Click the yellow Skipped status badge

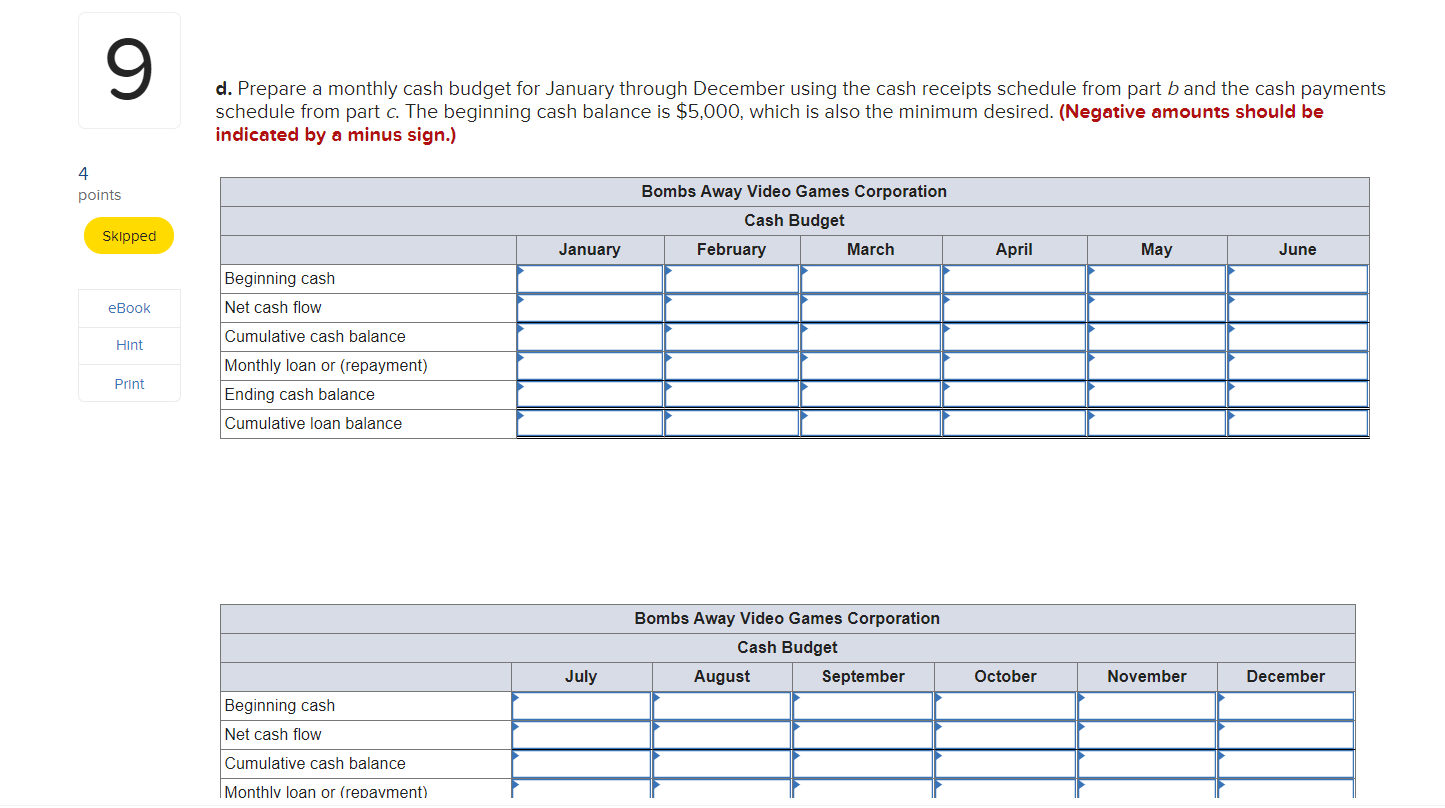[129, 236]
